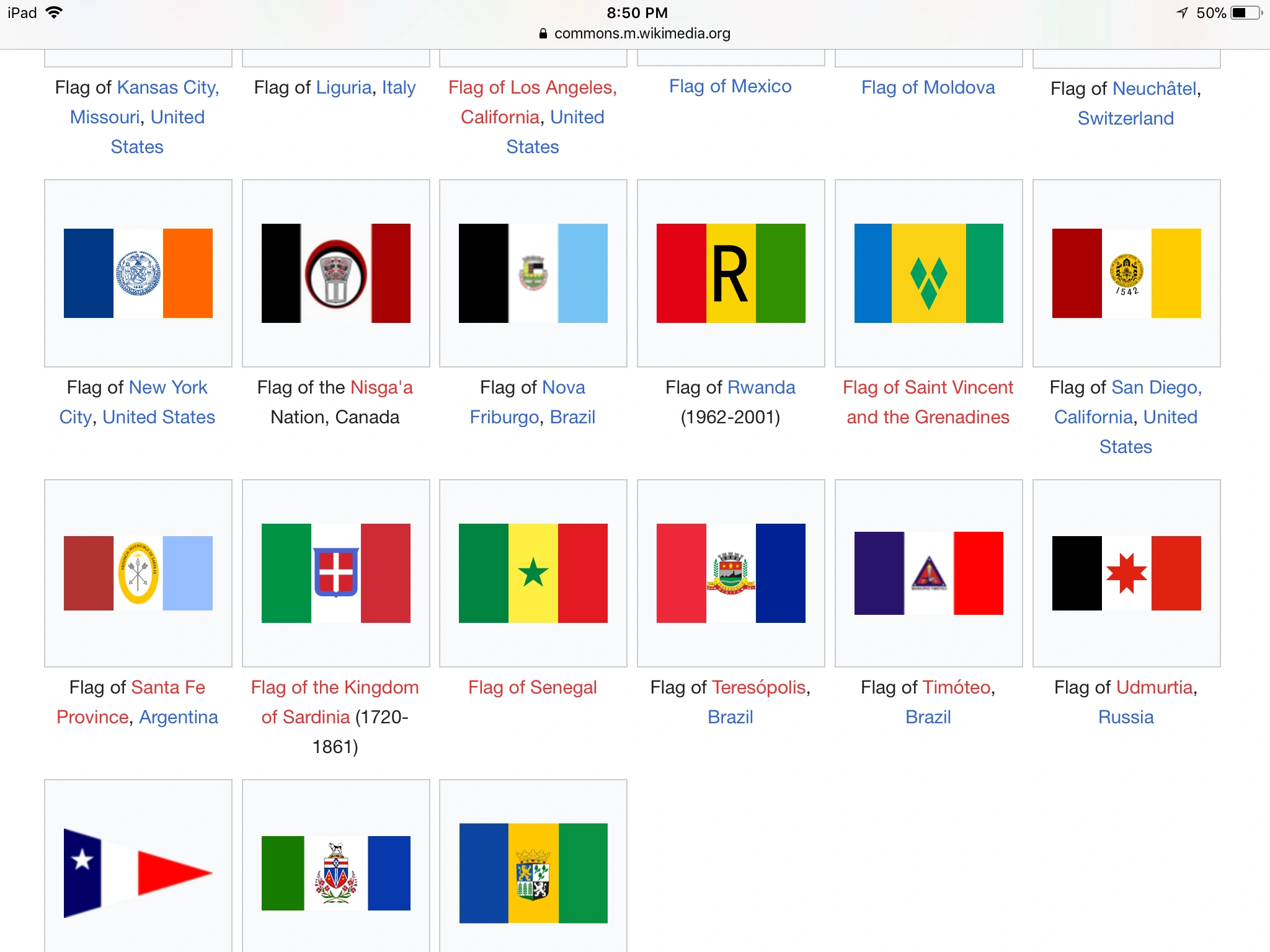Screen dimensions: 1270x952
Task: Tap the commons.m.wikimedia.org address bar
Action: (642, 33)
